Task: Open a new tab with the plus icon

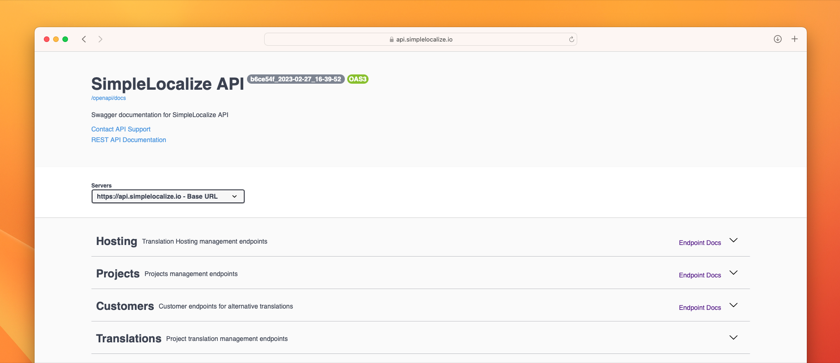Action: (x=794, y=39)
